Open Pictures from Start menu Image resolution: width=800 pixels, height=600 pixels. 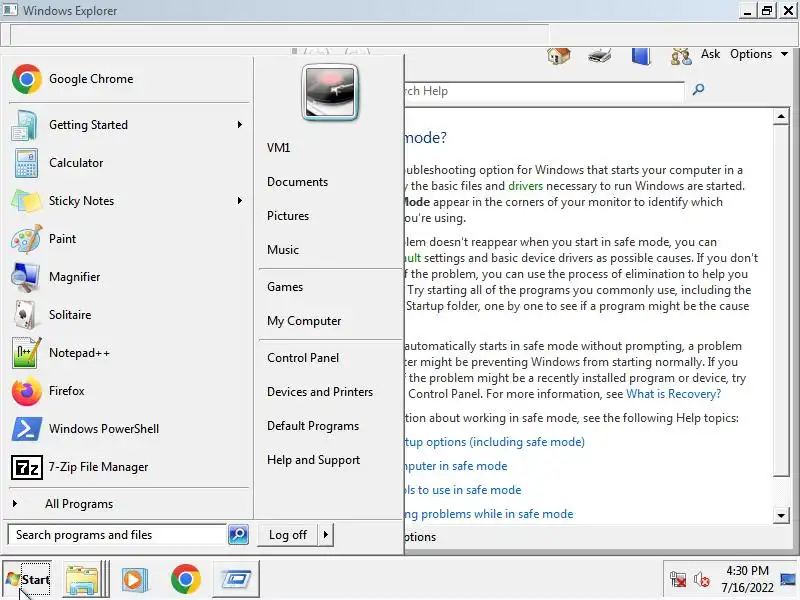click(288, 216)
